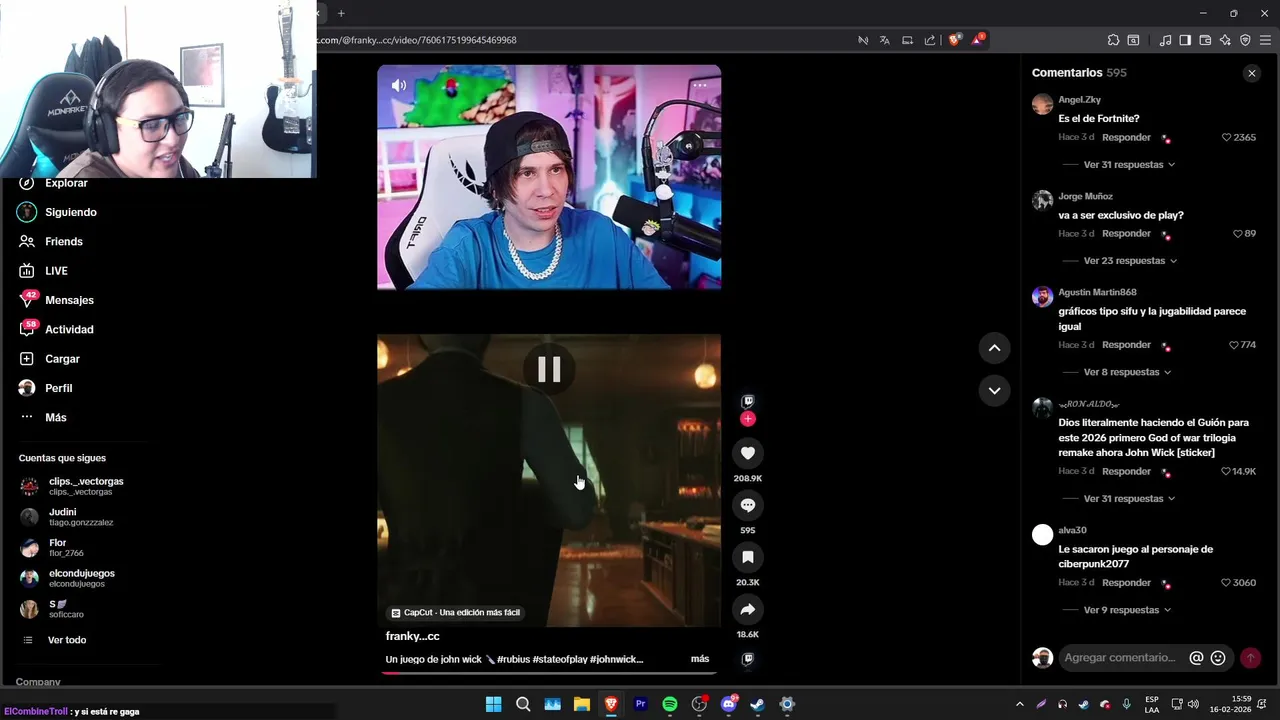1280x720 pixels.
Task: Open followed account clips._vectorgas
Action: tap(72, 486)
